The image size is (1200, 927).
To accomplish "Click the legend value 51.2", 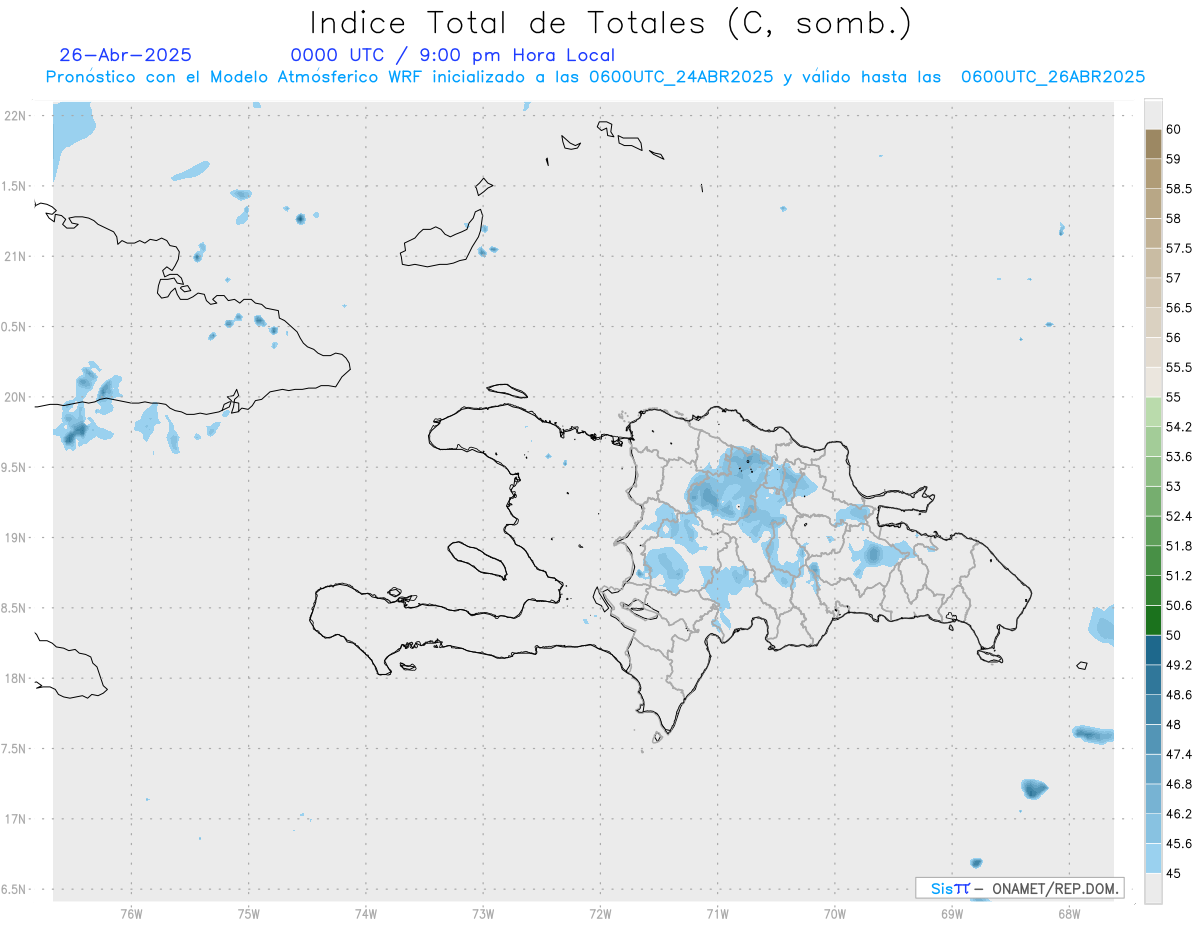I will 1179,576.
